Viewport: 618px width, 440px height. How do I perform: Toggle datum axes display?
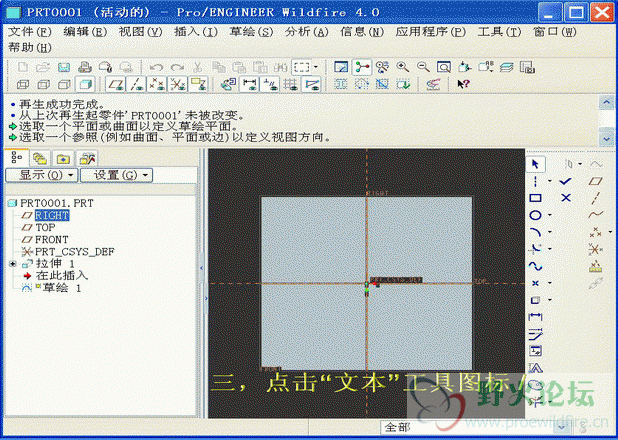click(136, 84)
